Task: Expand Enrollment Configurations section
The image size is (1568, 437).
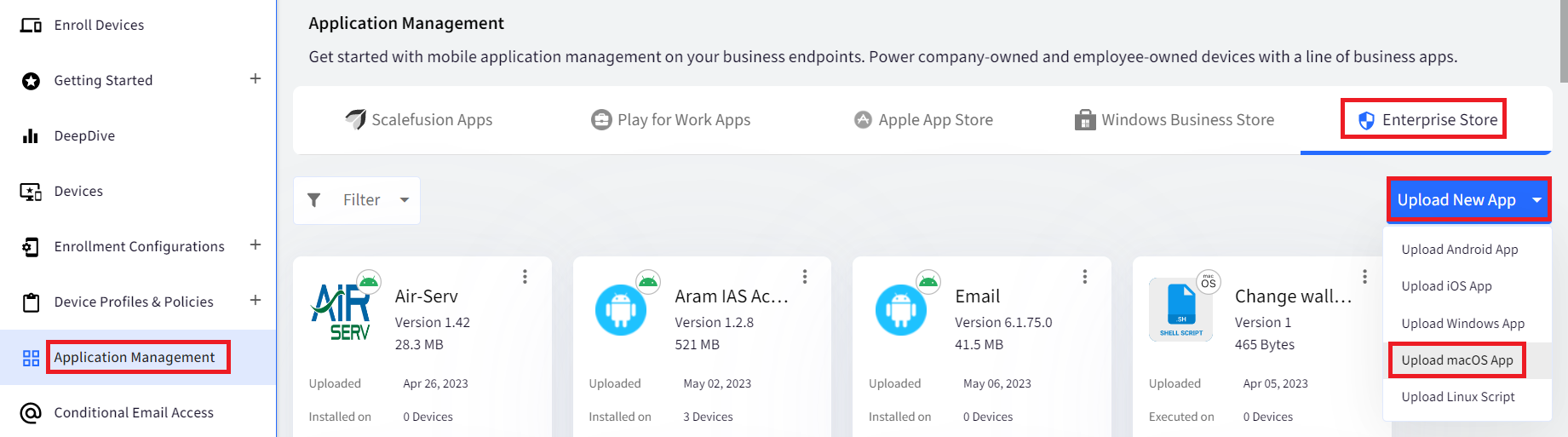Action: (255, 244)
